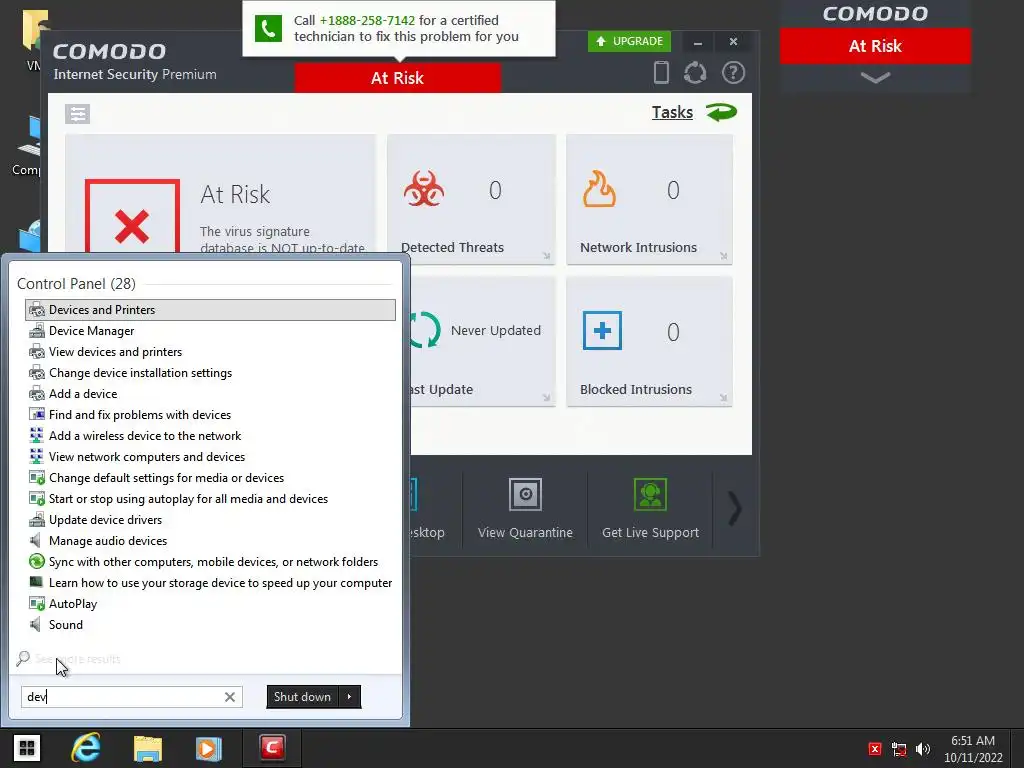This screenshot has width=1024, height=768.
Task: Open the Comodo settings list icon
Action: (78, 114)
